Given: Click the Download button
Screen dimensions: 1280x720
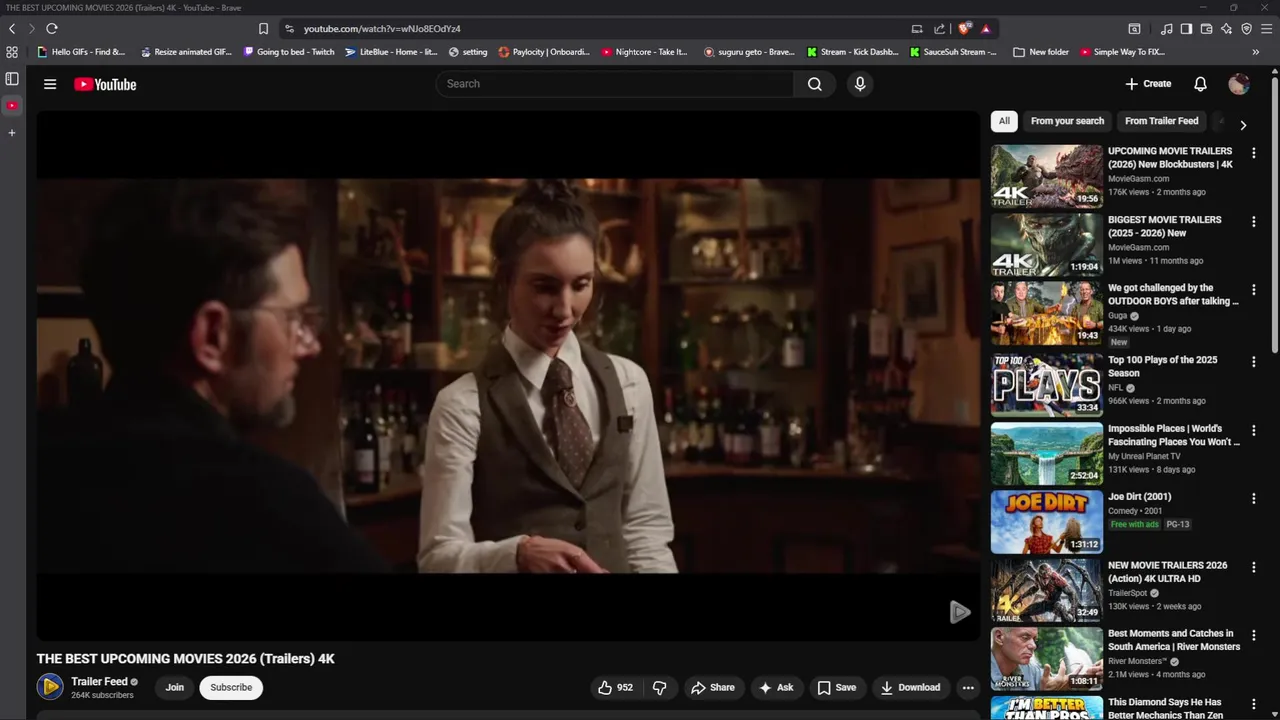Looking at the screenshot, I should [x=910, y=687].
